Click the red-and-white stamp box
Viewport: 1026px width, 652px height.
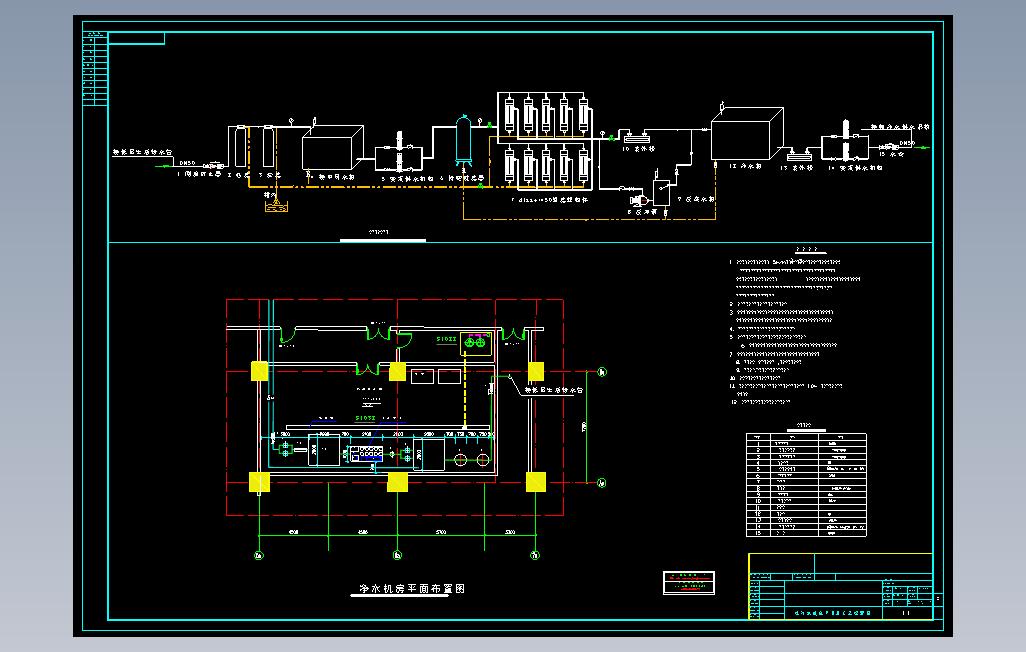click(689, 583)
